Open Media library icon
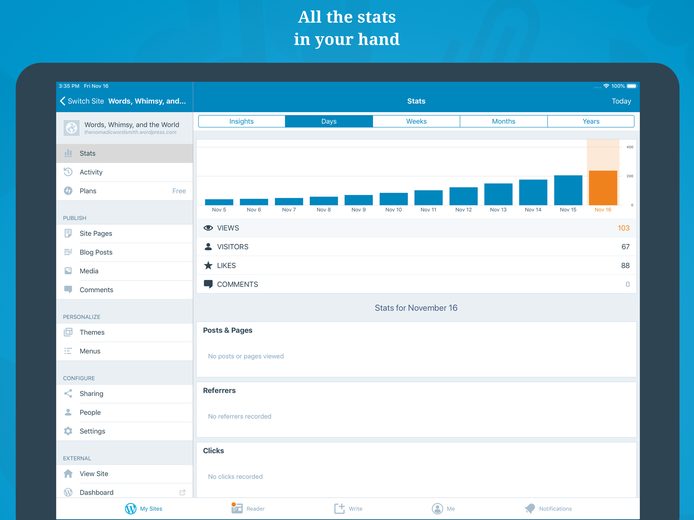The width and height of the screenshot is (694, 520). [68, 270]
